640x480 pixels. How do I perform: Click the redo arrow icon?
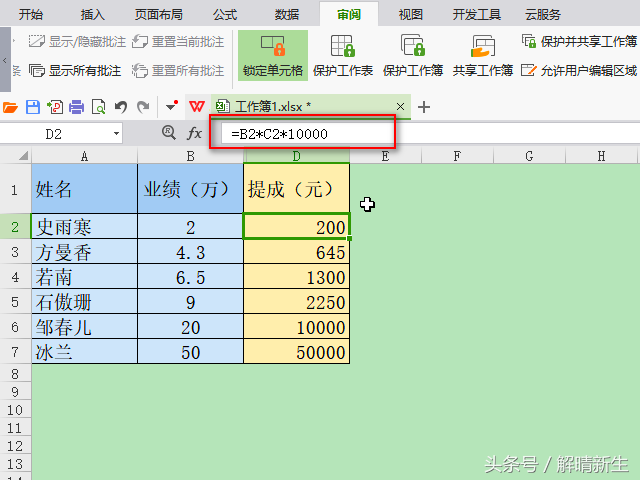click(143, 107)
